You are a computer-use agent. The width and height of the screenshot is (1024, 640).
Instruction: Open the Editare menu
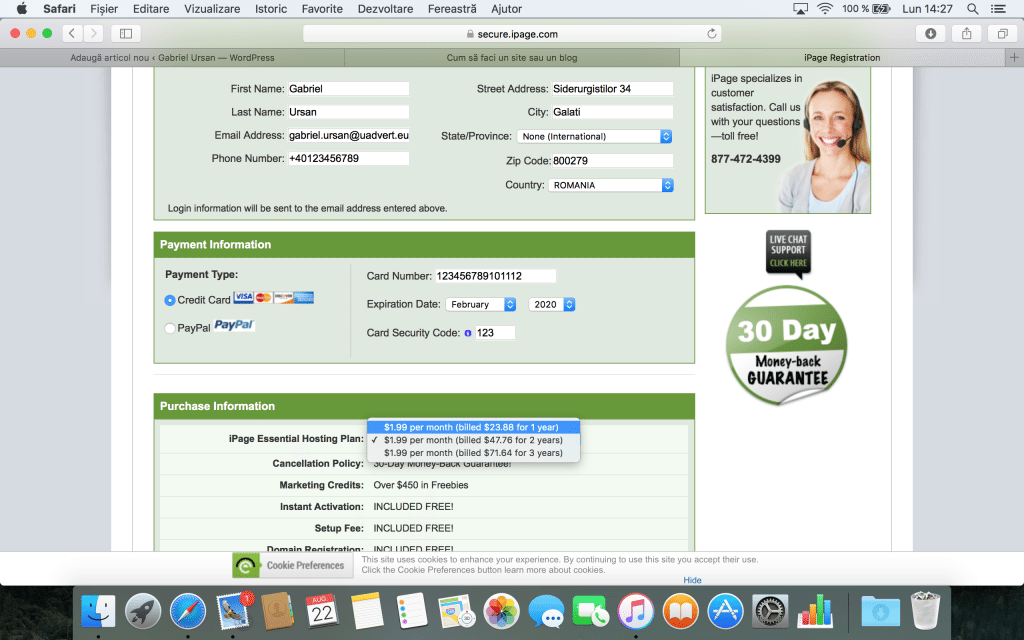pos(151,8)
